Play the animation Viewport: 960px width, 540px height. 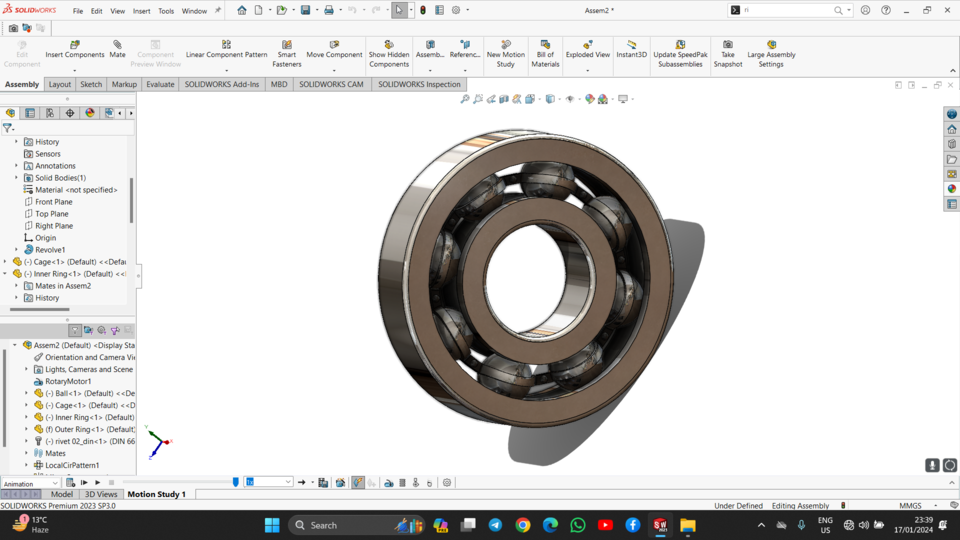[97, 482]
